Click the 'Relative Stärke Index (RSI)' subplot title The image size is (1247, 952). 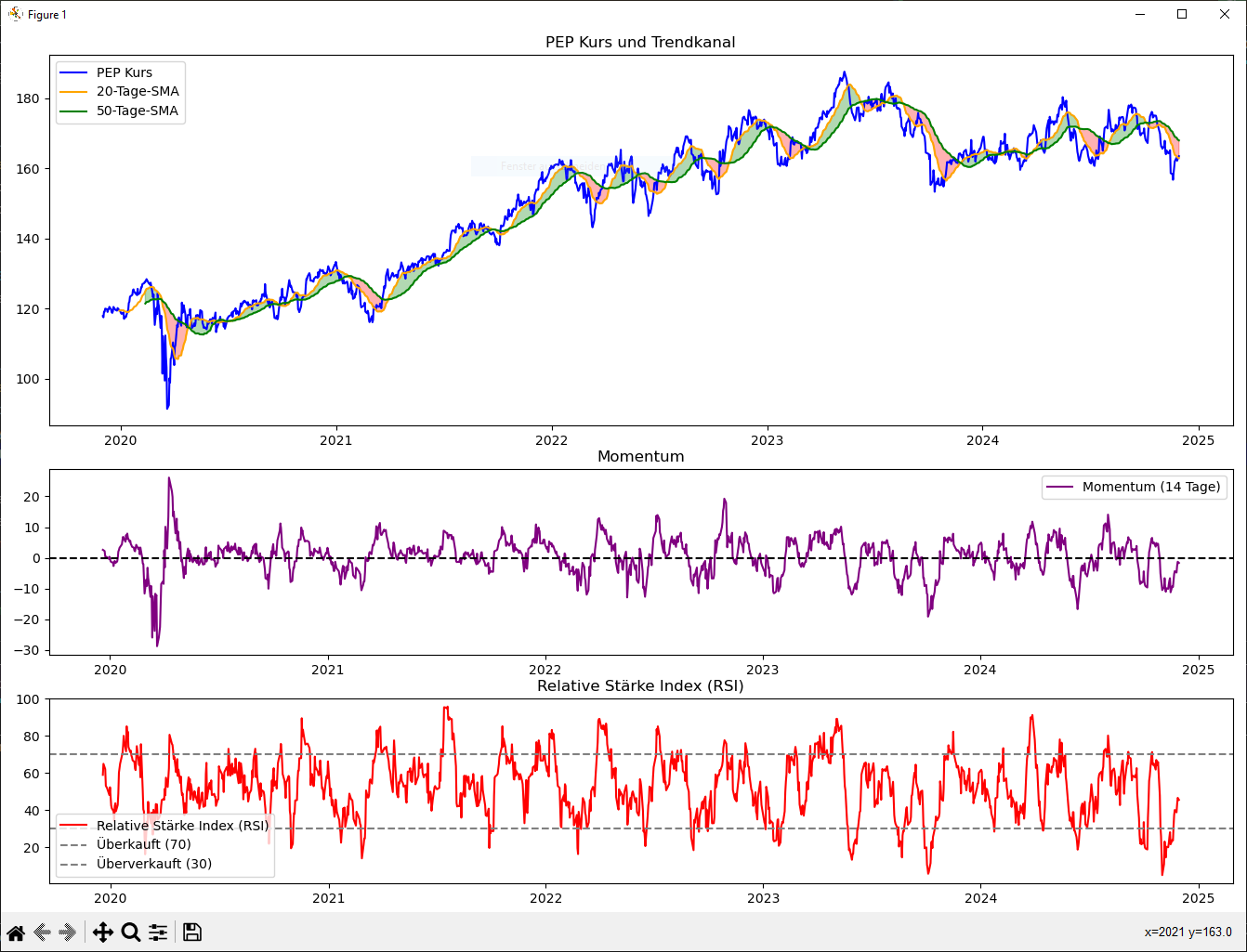coord(640,685)
